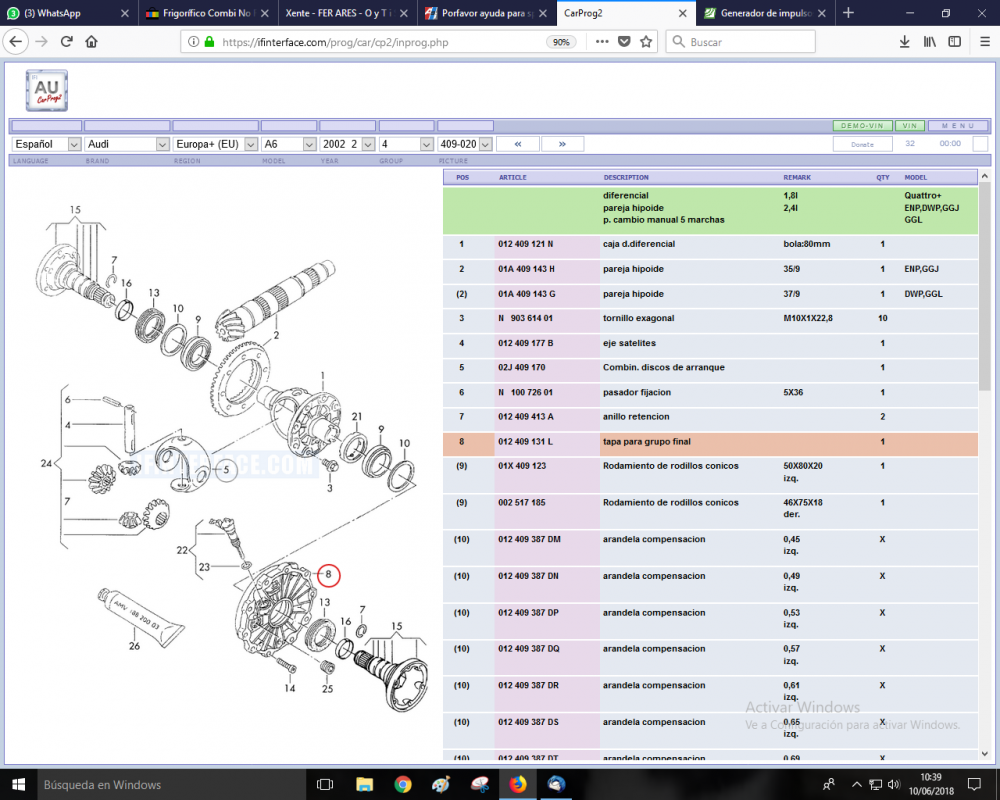Click the Pocket save icon

[624, 42]
